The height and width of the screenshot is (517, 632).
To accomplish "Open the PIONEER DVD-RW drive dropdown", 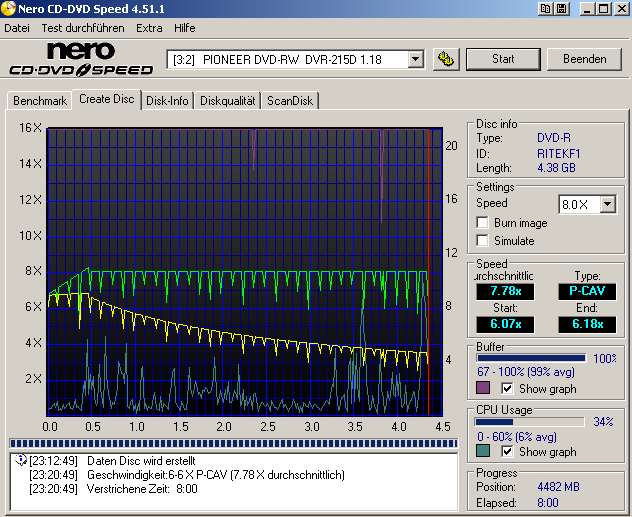I will (416, 59).
